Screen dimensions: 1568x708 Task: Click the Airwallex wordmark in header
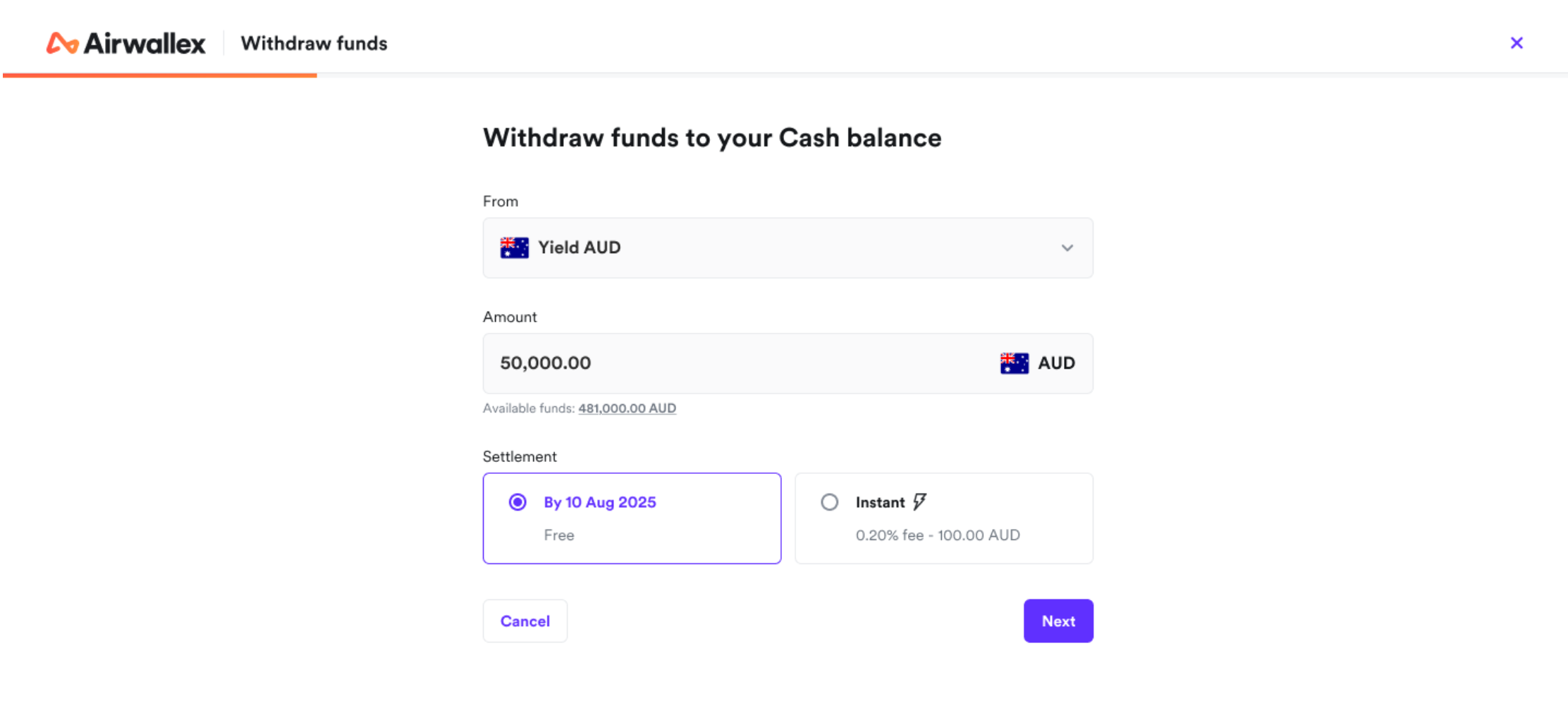tap(145, 43)
